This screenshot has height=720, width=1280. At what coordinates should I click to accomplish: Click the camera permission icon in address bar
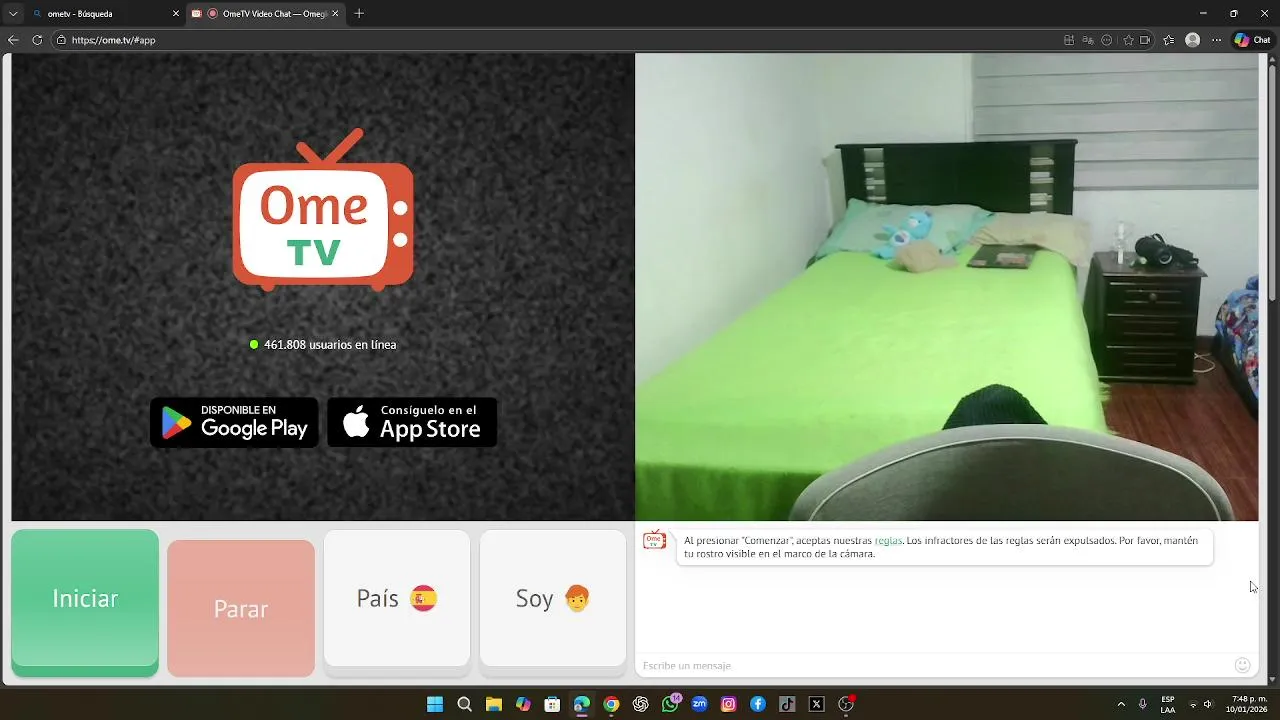coord(1146,40)
